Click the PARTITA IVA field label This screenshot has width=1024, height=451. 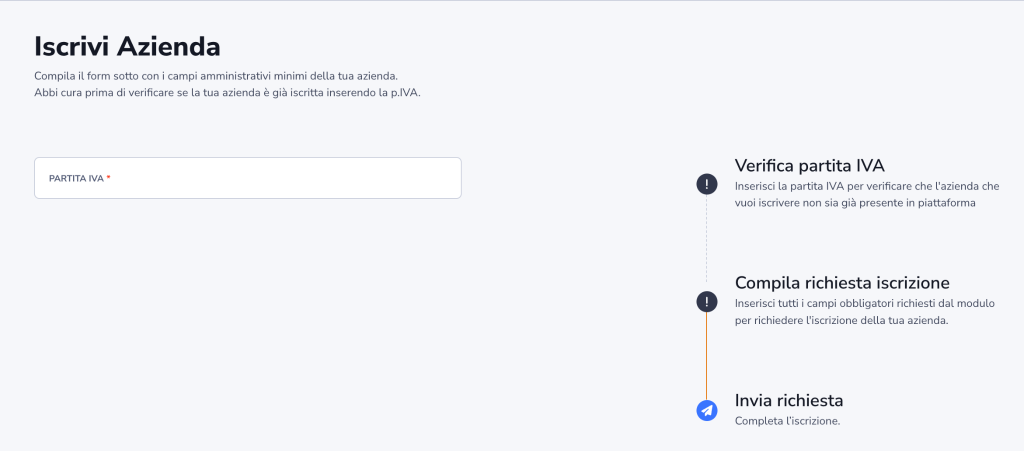coord(76,179)
